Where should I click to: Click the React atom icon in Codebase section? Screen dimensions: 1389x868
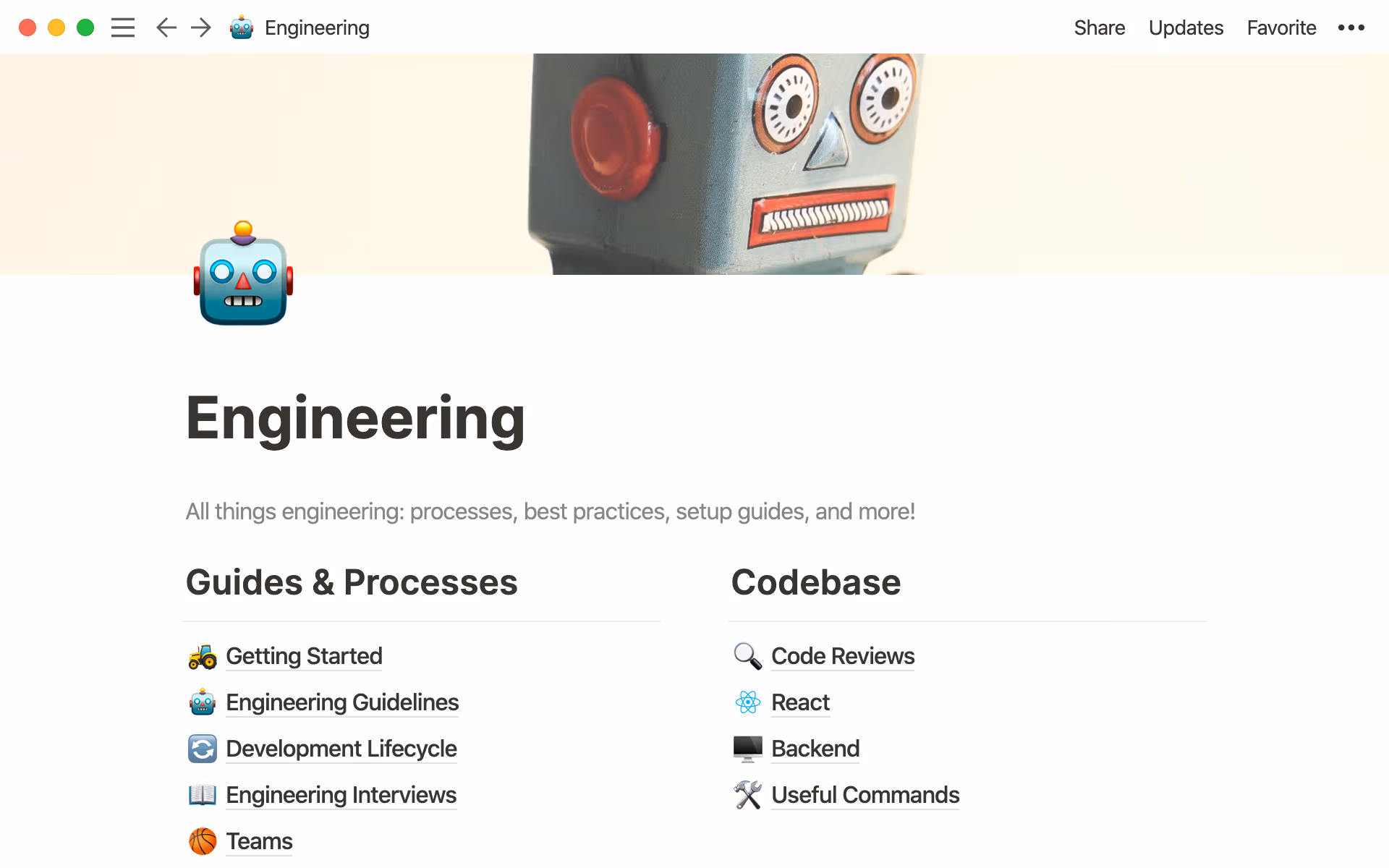[748, 702]
